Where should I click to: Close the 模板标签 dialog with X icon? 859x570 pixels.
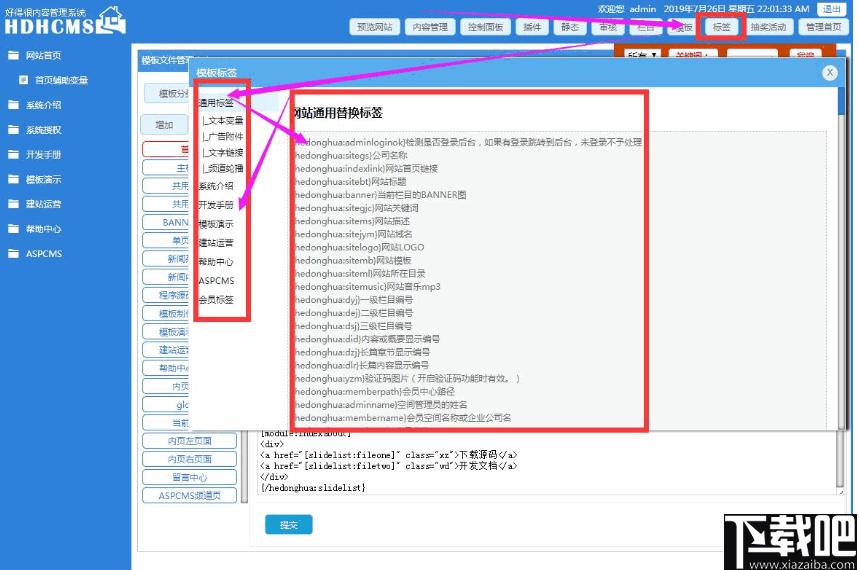coord(829,72)
